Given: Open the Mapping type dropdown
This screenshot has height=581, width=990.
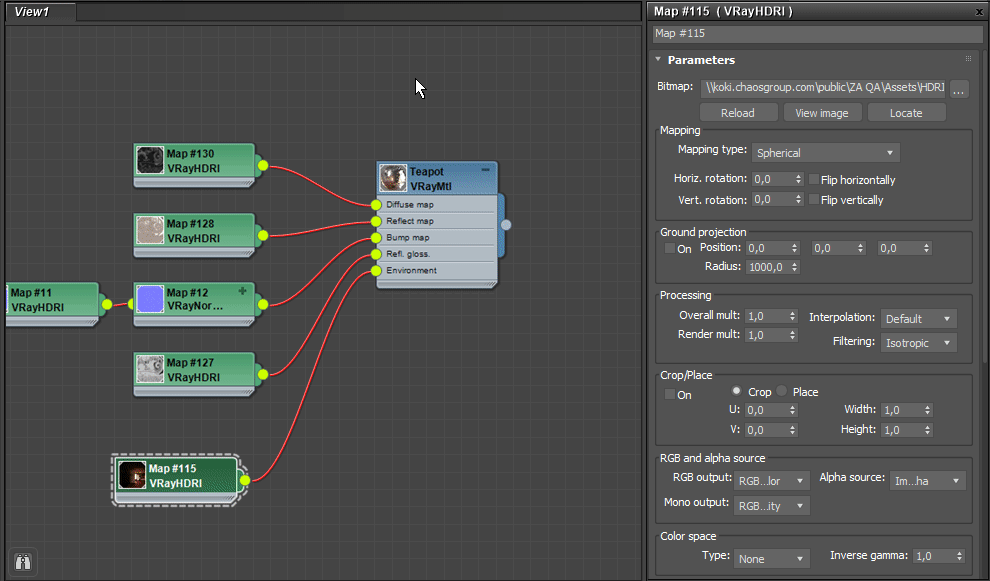Looking at the screenshot, I should click(x=826, y=153).
